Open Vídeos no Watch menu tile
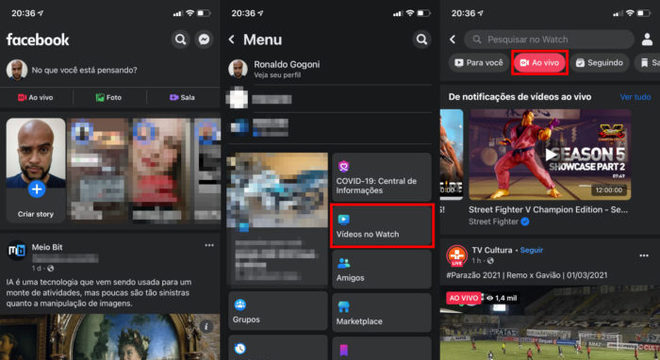Image resolution: width=660 pixels, height=360 pixels. click(x=382, y=226)
